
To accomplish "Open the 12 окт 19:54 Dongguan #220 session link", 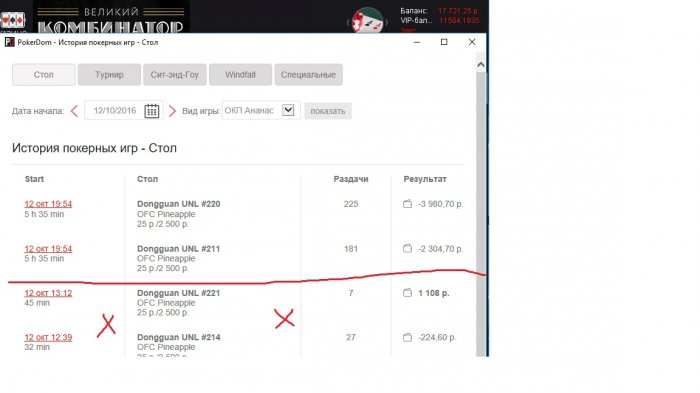I will pos(48,204).
